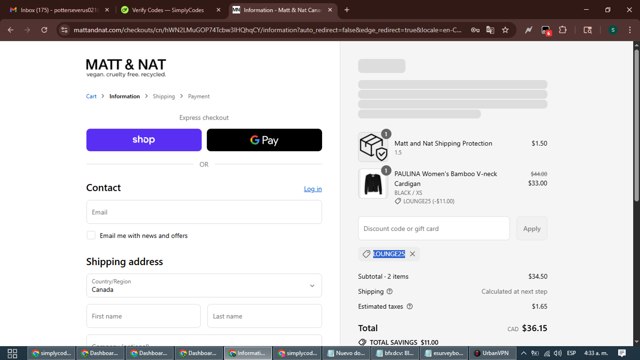Click the Subtotal $34.50 value
The width and height of the screenshot is (640, 360).
538,276
